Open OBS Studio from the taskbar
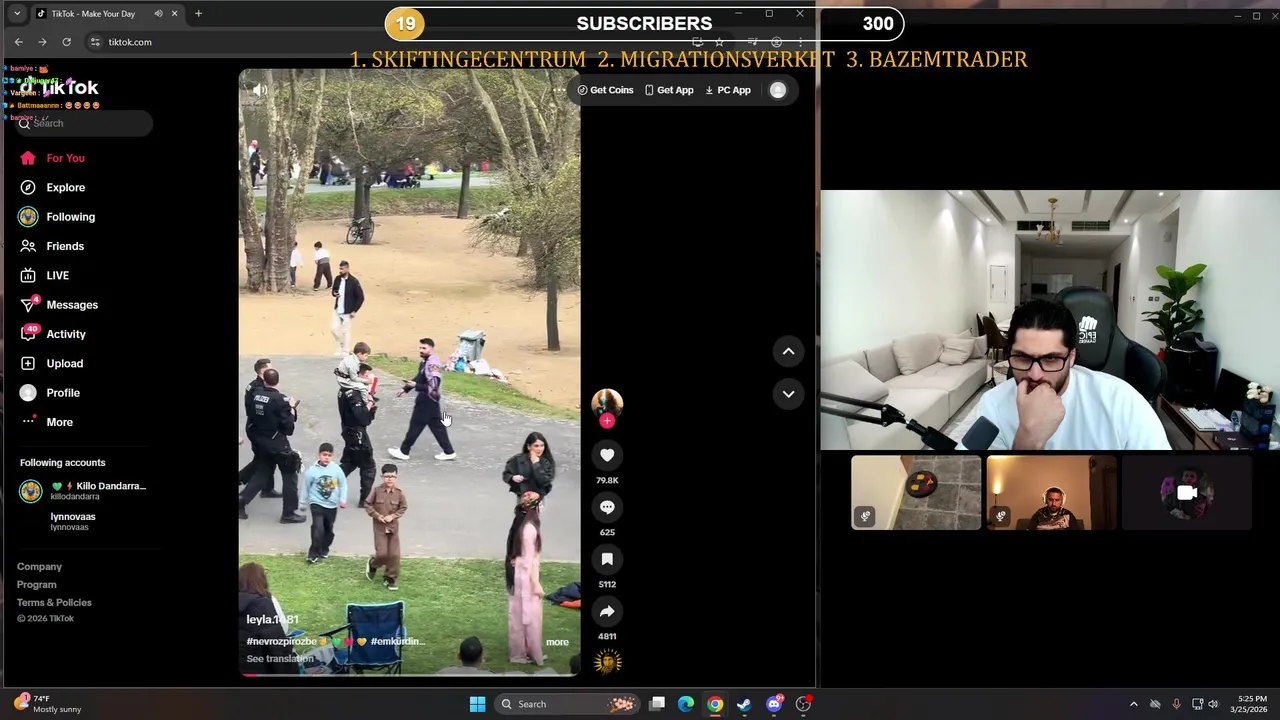This screenshot has height=720, width=1280. pyautogui.click(x=803, y=704)
